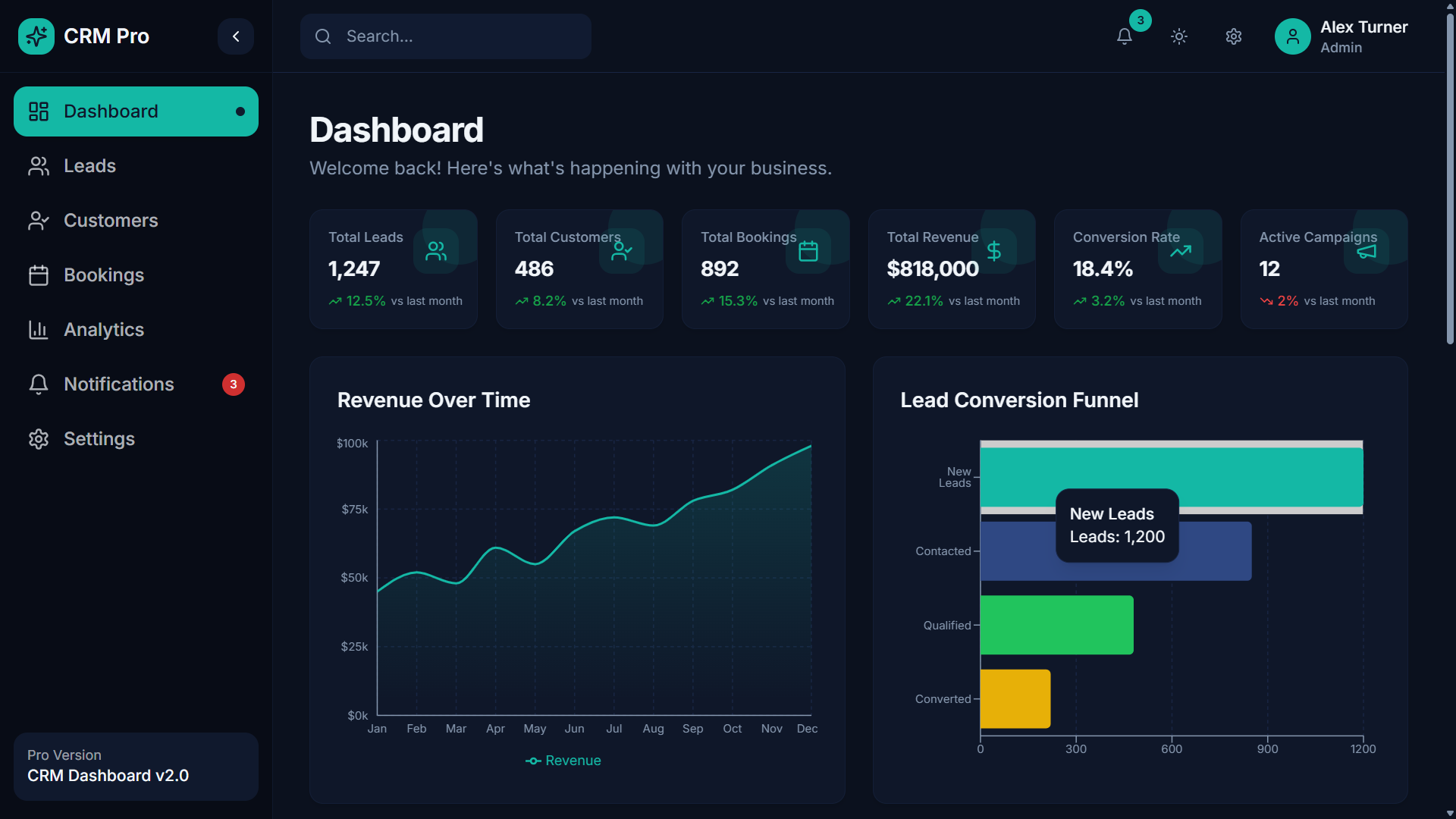
Task: Click the Total Customers value 486
Action: point(535,269)
